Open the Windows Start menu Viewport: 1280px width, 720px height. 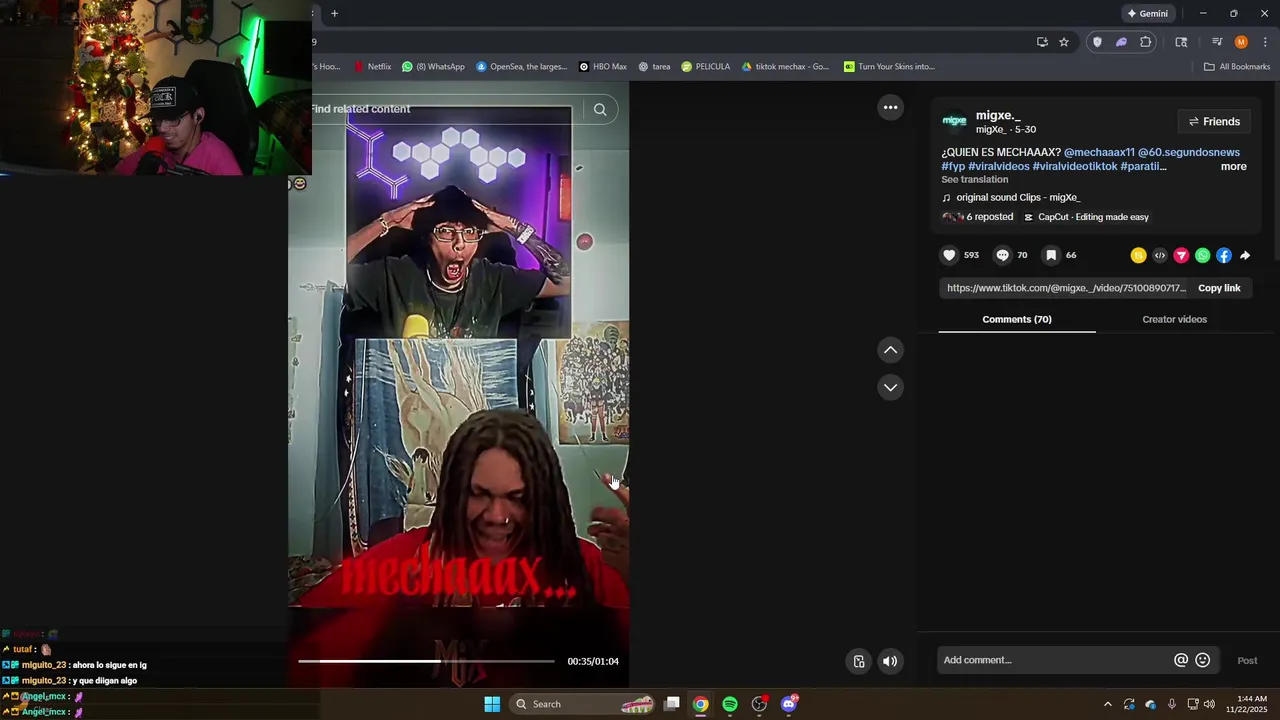tap(492, 704)
